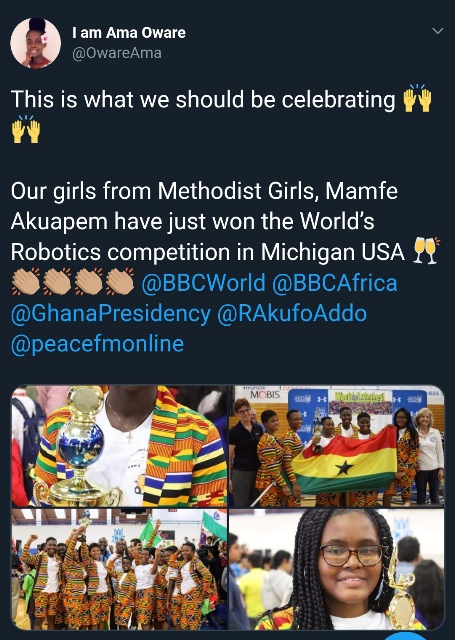
Task: View the team celebrating group photo
Action: tap(119, 569)
